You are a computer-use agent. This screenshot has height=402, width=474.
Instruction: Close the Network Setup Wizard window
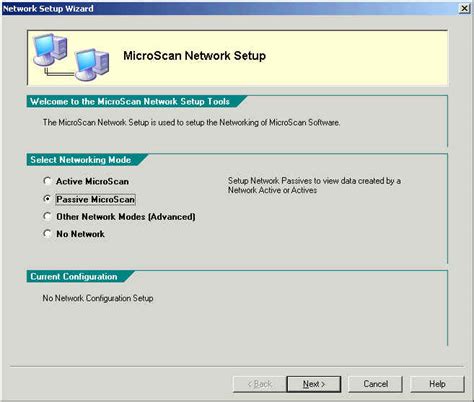point(464,8)
